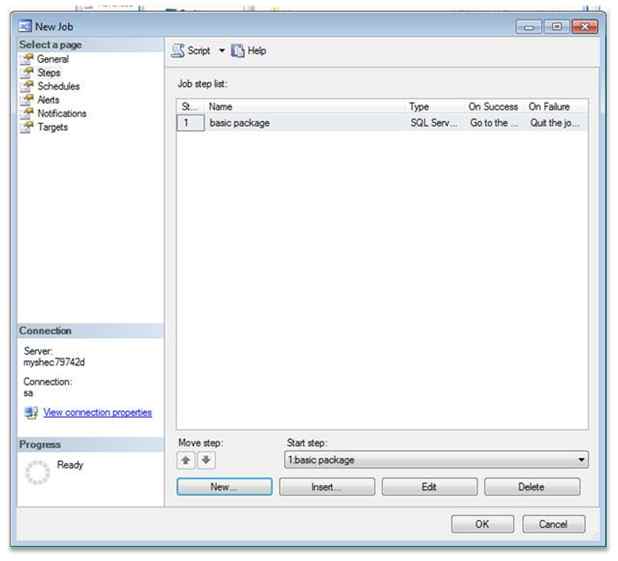Click the Script scroll icon
618x561 pixels.
tap(178, 51)
